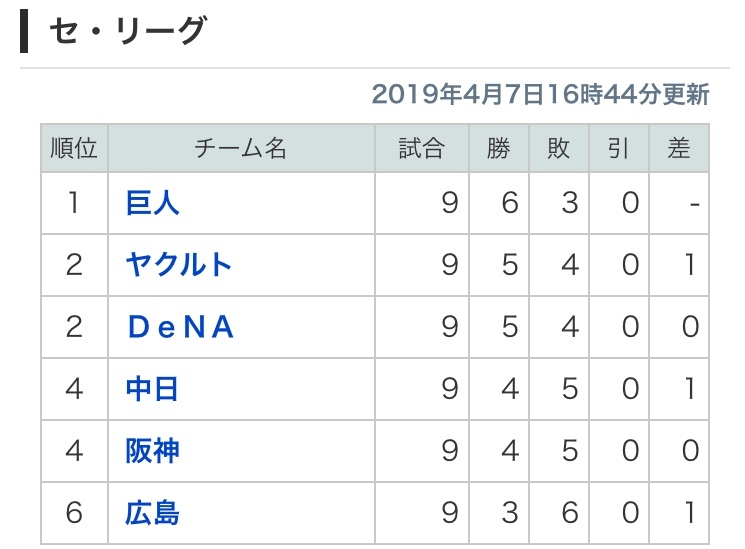The image size is (745, 549).
Task: Click the DeNA team link
Action: [180, 327]
